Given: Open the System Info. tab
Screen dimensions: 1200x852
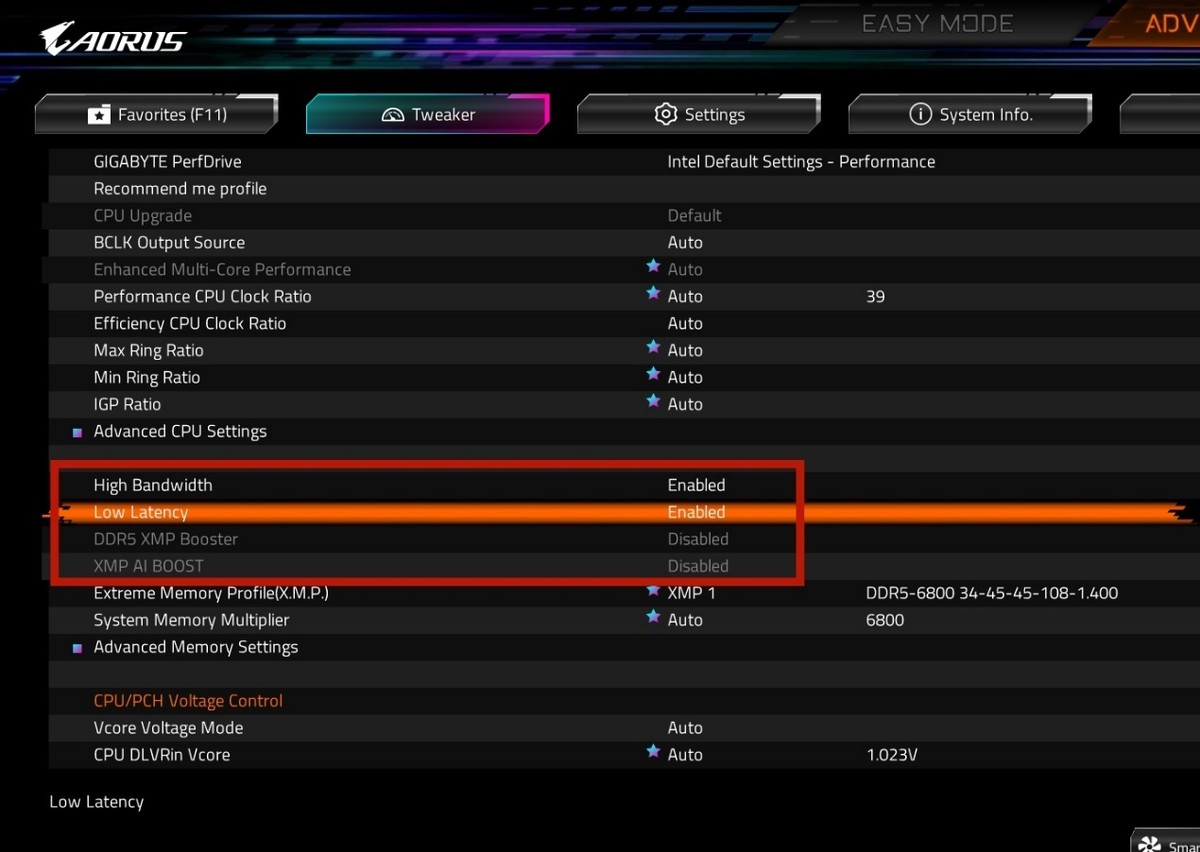Looking at the screenshot, I should point(971,114).
